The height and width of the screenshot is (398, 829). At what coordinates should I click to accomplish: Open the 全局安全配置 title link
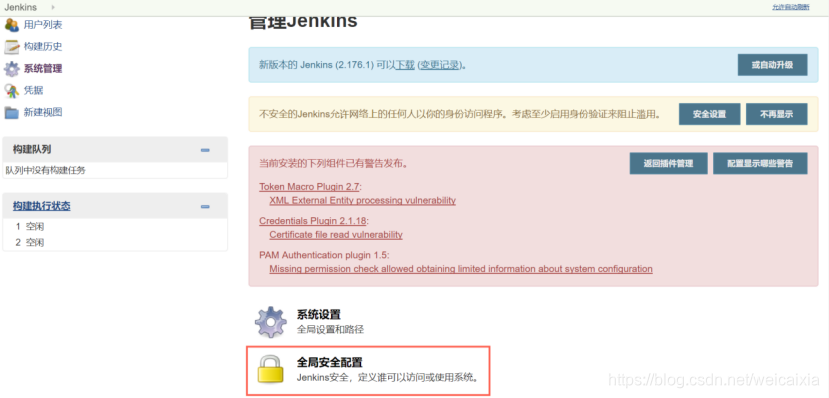point(330,363)
